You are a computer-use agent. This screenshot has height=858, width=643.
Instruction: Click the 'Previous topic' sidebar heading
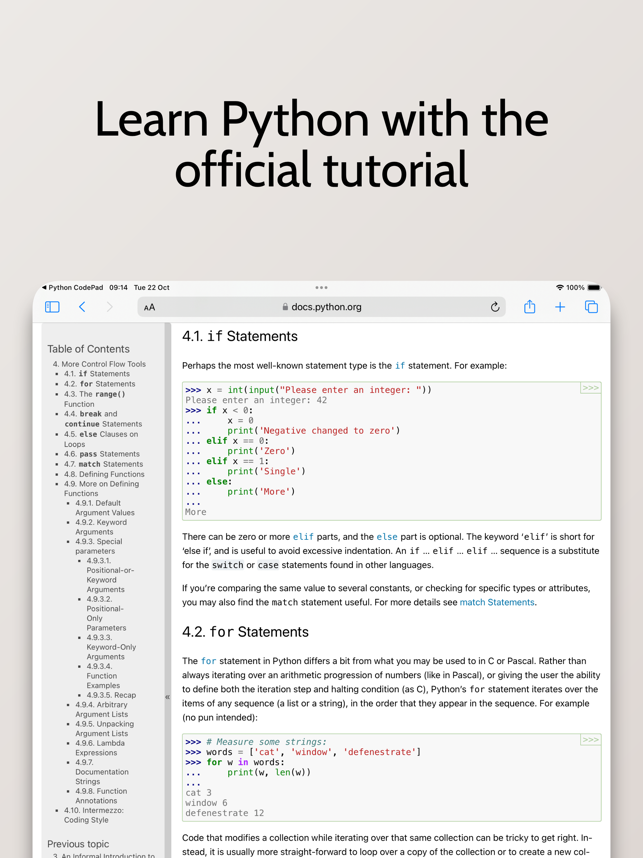pos(78,844)
